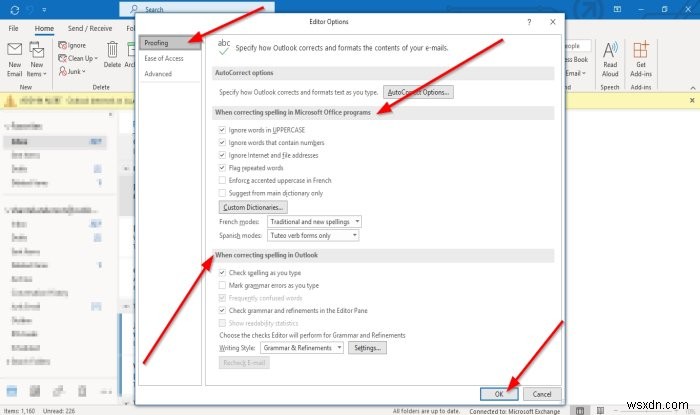Screen dimensions: 700x415
Task: Open the Tasks view icon in navigation bar
Action: click(82, 391)
